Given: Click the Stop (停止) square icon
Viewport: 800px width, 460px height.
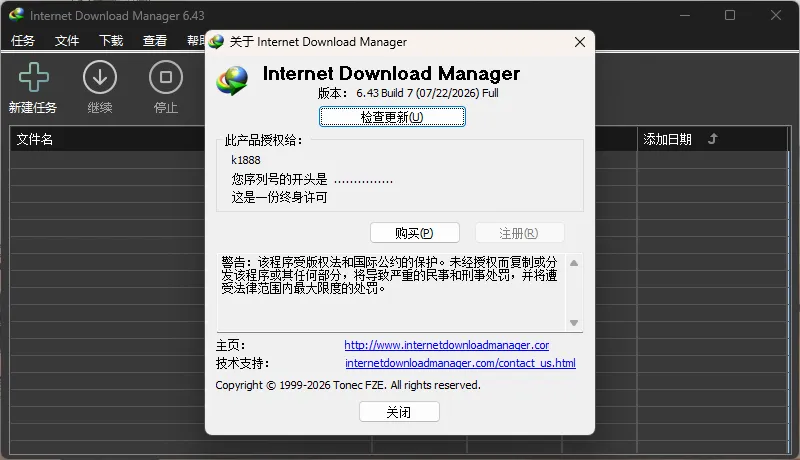Looking at the screenshot, I should point(166,77).
